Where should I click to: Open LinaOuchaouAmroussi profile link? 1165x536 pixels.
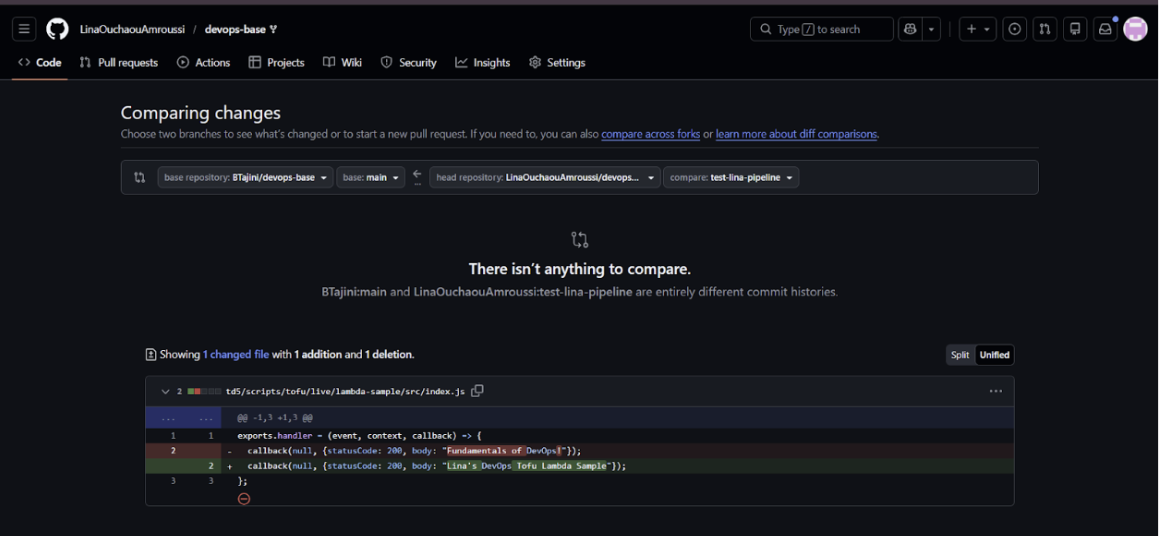click(x=132, y=29)
